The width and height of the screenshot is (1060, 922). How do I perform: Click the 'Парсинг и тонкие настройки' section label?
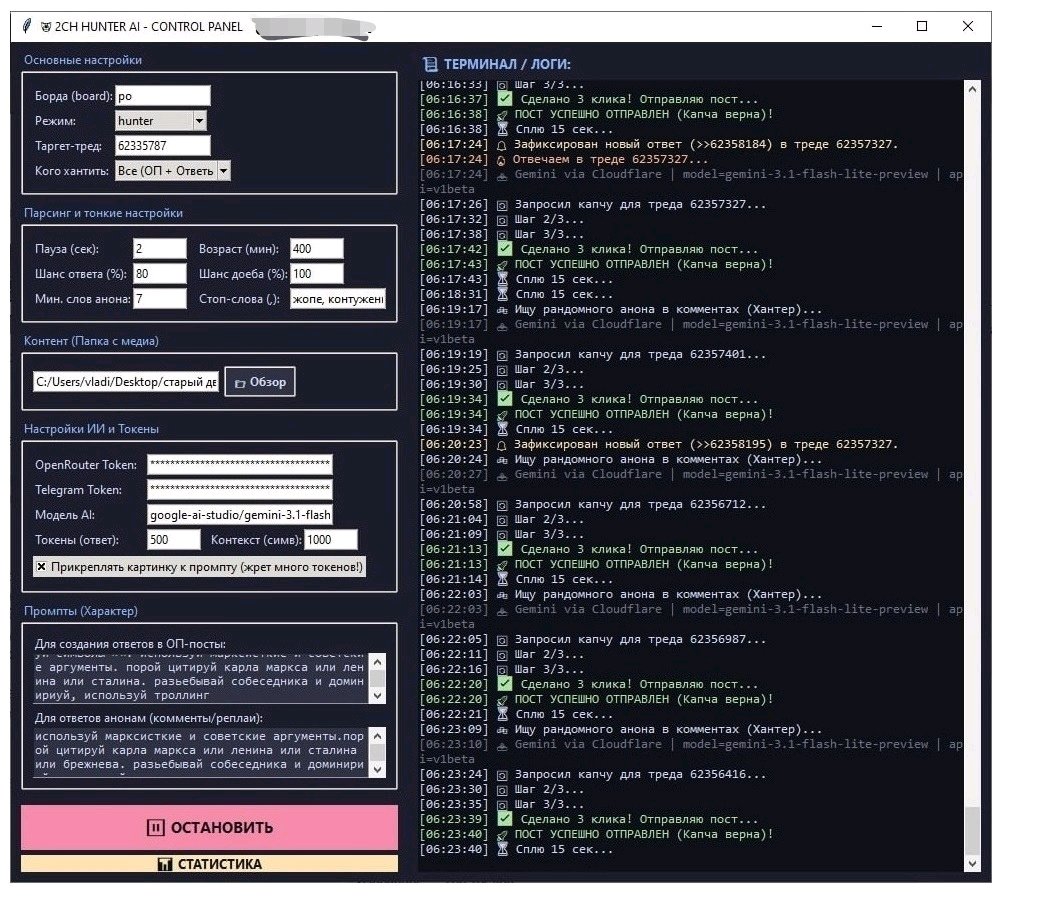pyautogui.click(x=103, y=213)
